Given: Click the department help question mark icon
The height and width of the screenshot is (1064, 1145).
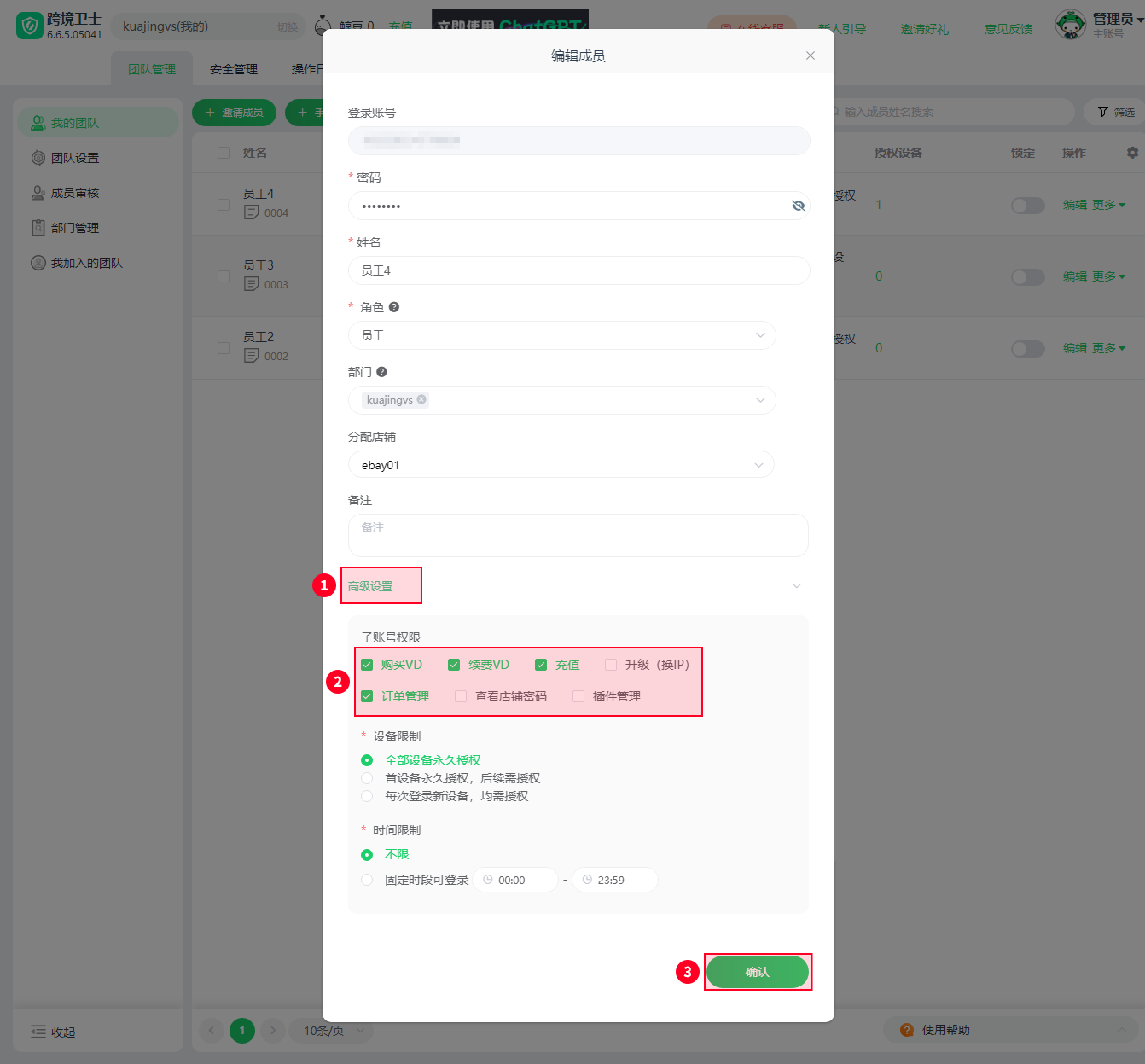Looking at the screenshot, I should [381, 372].
